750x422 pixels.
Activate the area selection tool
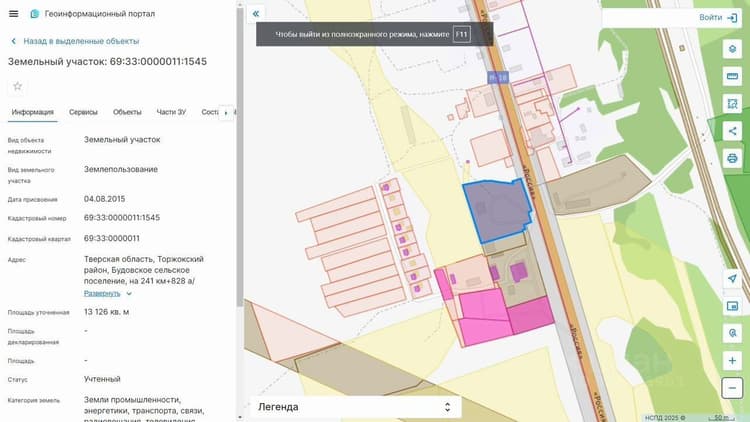[732, 104]
